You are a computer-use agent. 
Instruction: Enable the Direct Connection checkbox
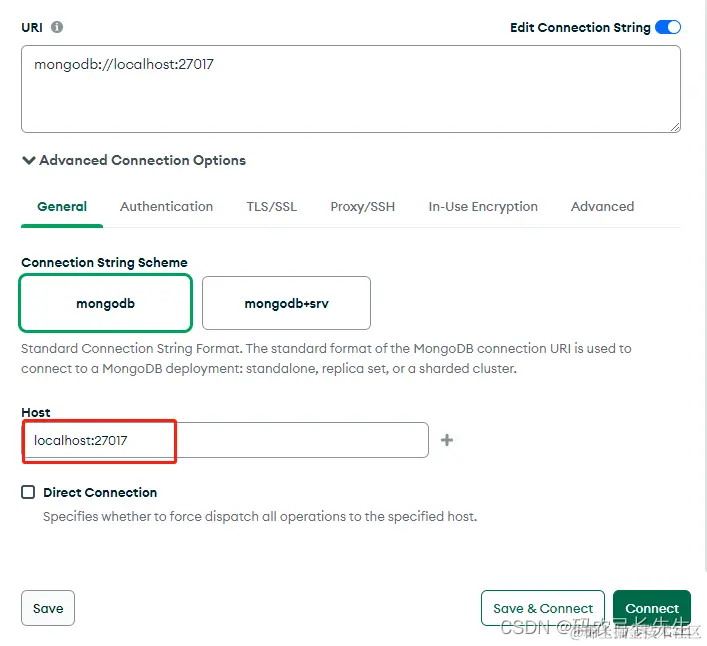click(28, 492)
